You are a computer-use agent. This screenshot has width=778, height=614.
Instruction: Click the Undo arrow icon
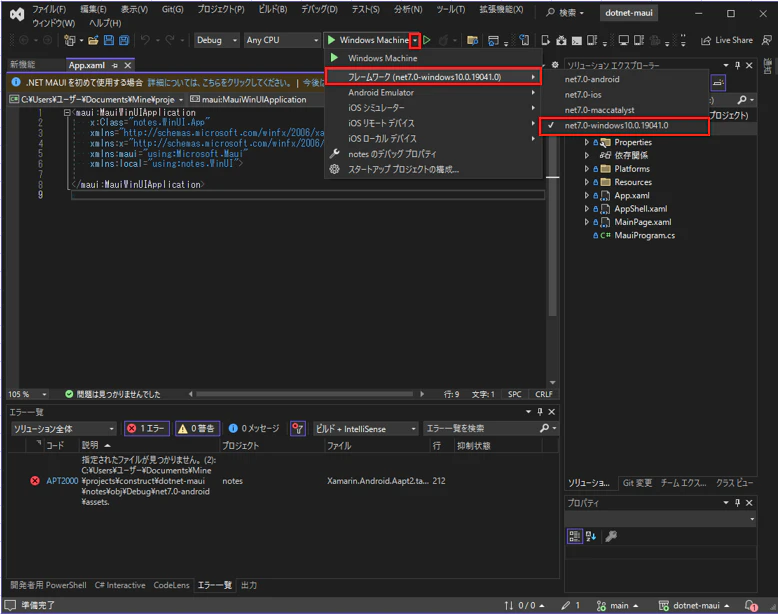[145, 40]
